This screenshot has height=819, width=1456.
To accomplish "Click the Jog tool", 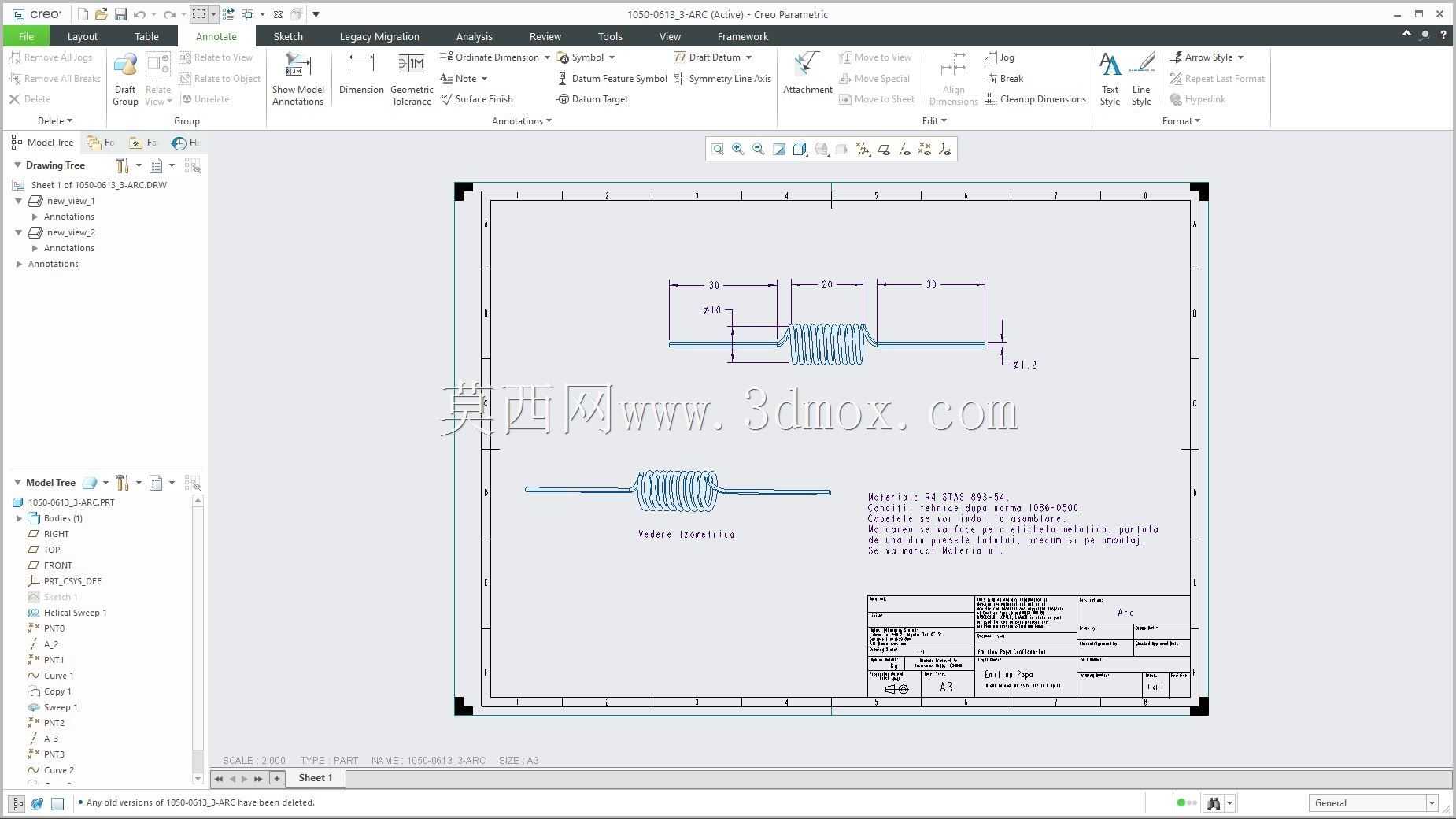I will point(1000,57).
